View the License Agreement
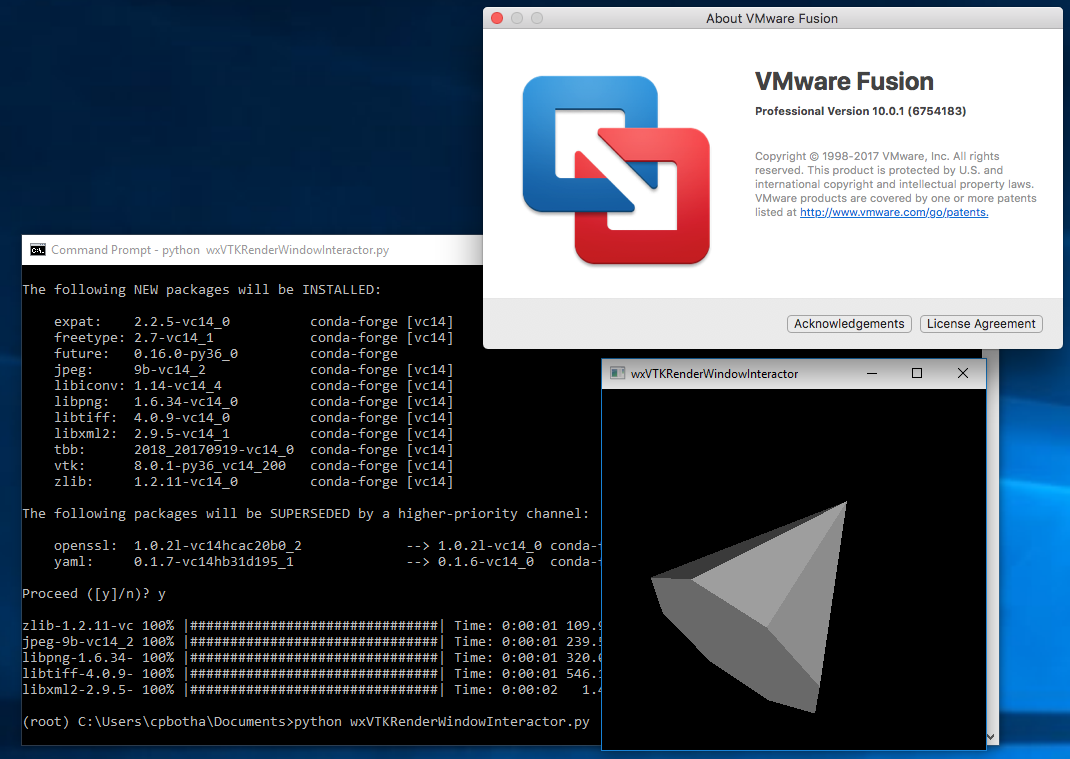The image size is (1070, 759). point(981,324)
